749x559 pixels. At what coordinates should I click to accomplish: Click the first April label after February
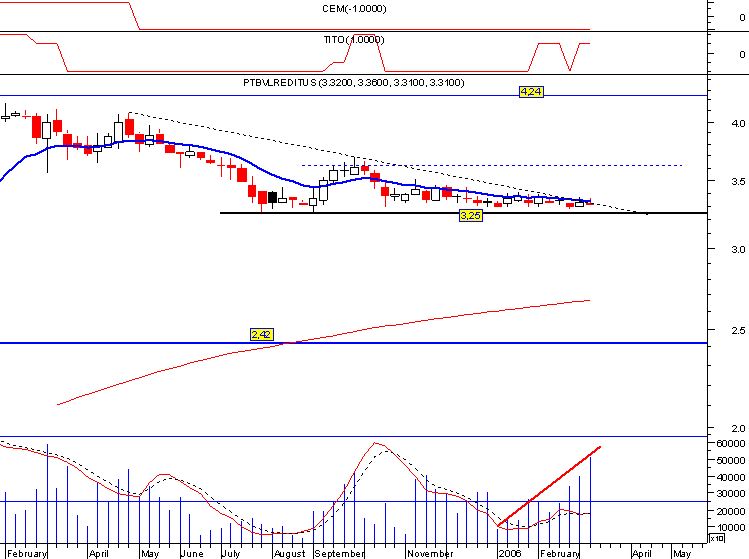[x=99, y=553]
